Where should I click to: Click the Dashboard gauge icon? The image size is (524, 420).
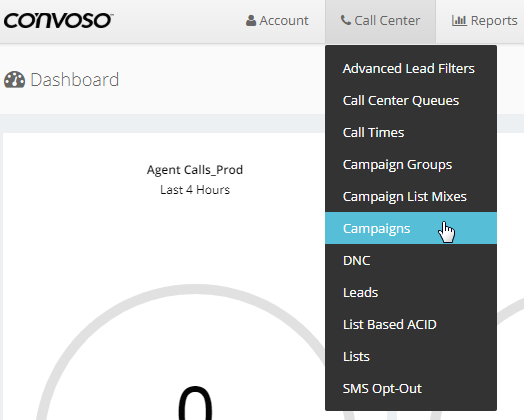tap(14, 80)
